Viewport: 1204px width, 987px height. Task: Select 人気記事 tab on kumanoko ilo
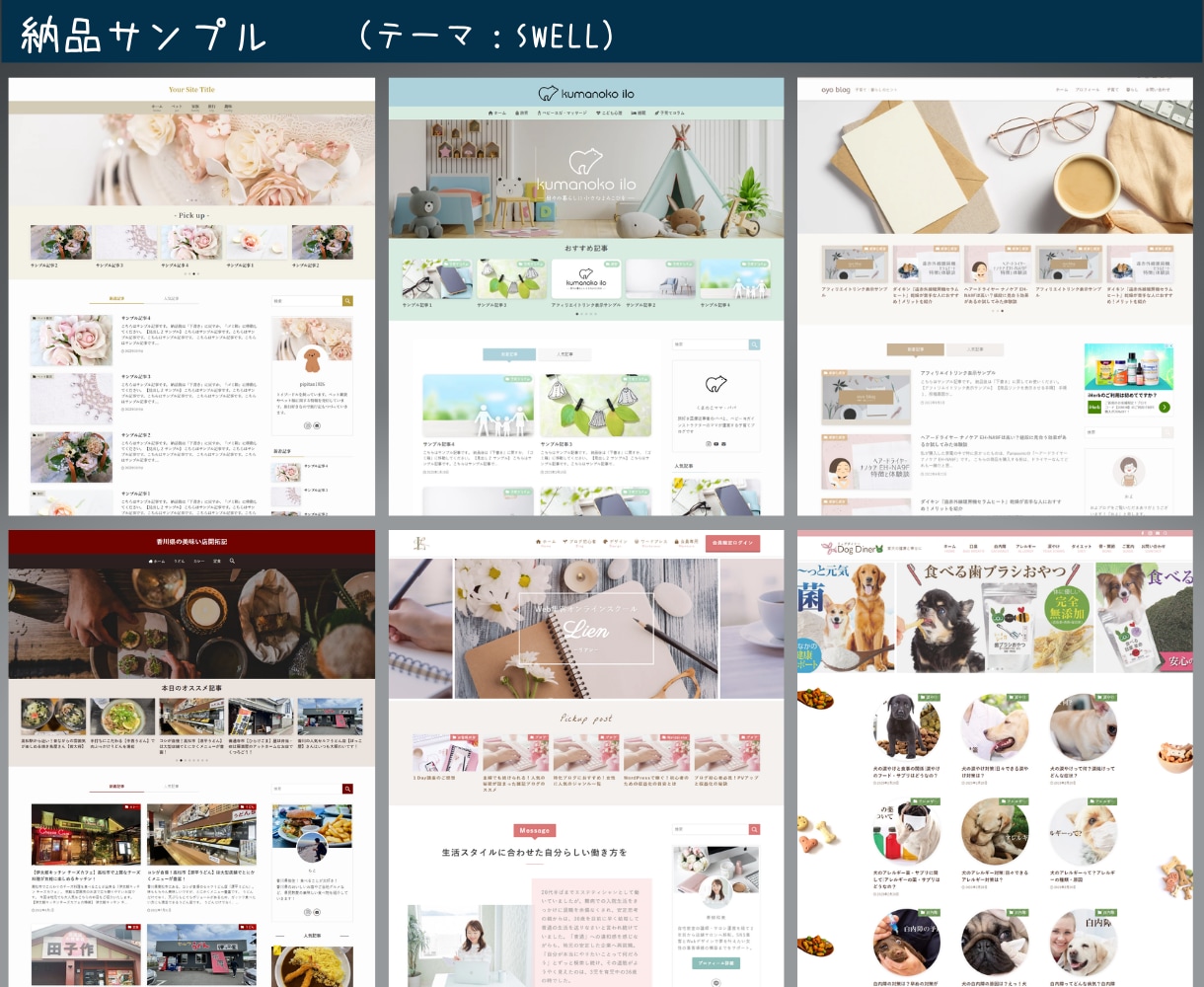pyautogui.click(x=564, y=353)
